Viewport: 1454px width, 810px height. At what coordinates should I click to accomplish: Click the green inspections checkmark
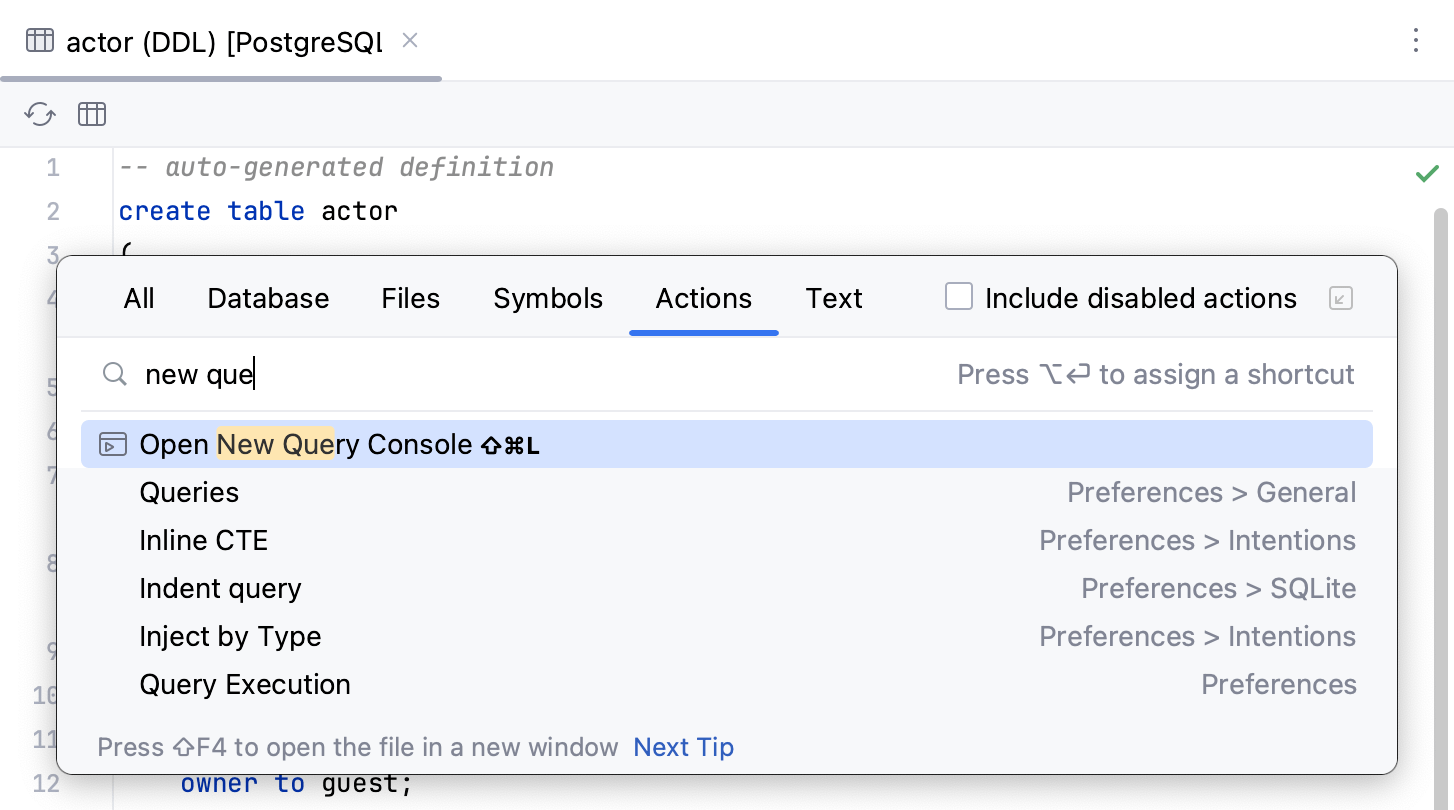[x=1428, y=173]
